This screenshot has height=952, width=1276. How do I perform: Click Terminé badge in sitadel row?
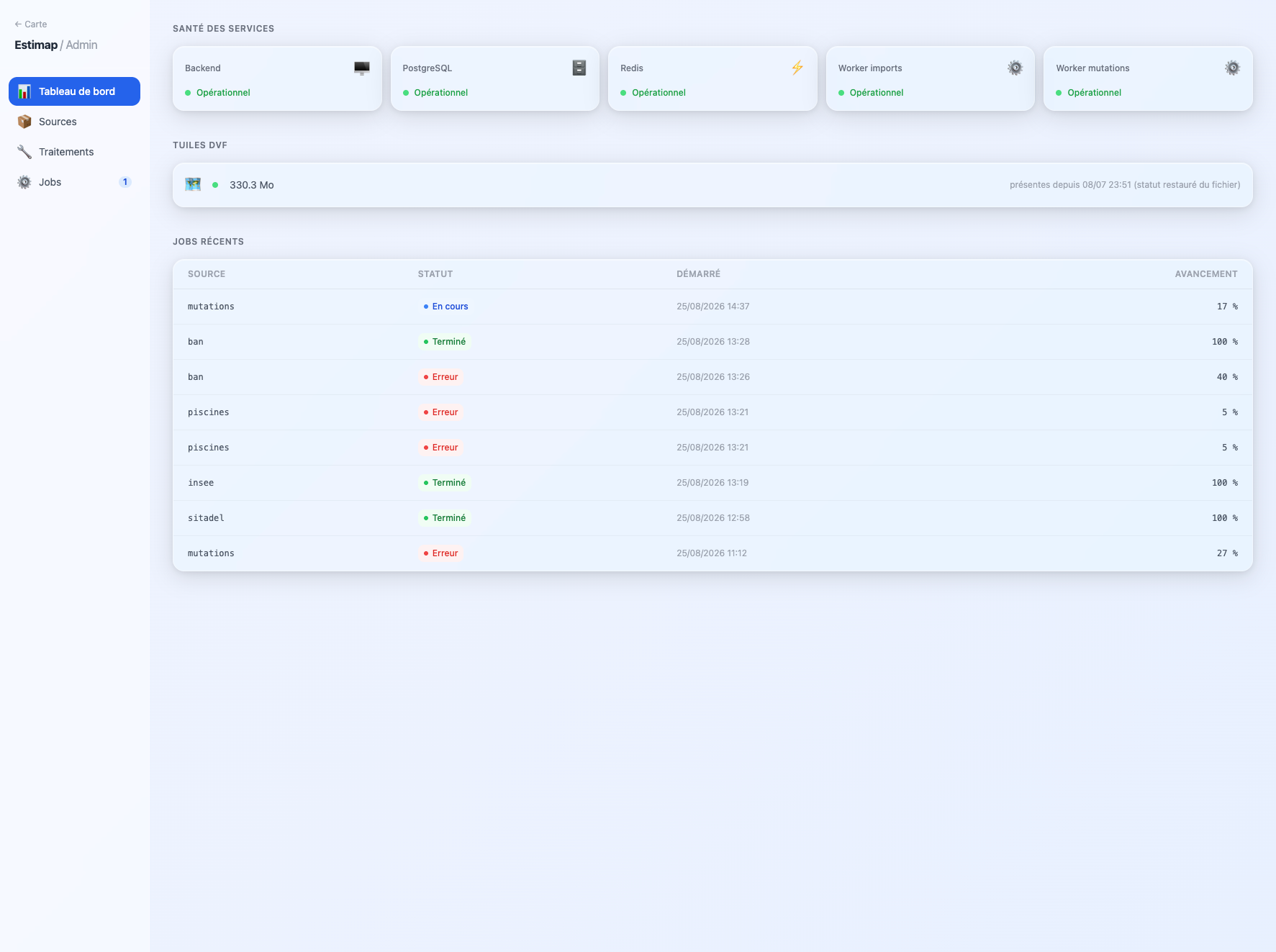click(x=445, y=518)
